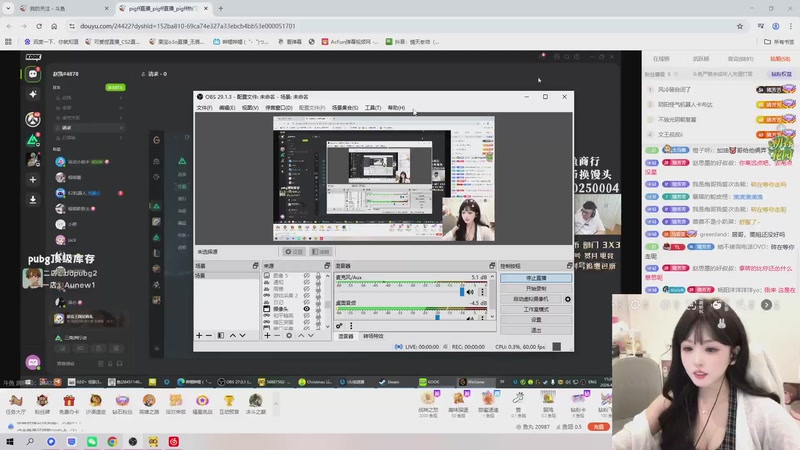Click KOOK download client icon in sidebar
The image size is (800, 450).
pyautogui.click(x=33, y=199)
